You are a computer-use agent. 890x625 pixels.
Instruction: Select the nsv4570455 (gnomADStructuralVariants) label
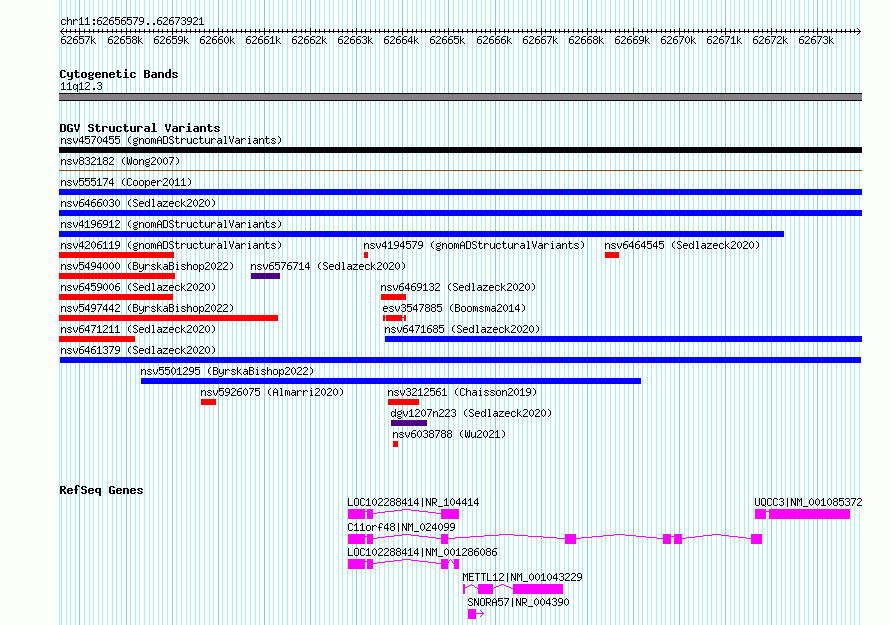click(x=171, y=140)
